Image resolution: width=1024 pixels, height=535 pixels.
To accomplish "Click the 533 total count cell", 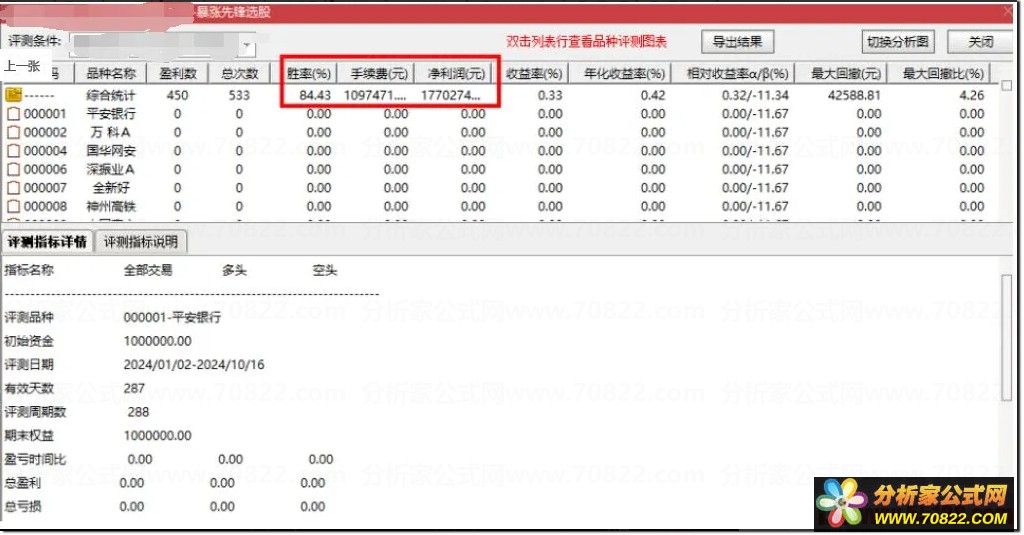I will pos(239,95).
